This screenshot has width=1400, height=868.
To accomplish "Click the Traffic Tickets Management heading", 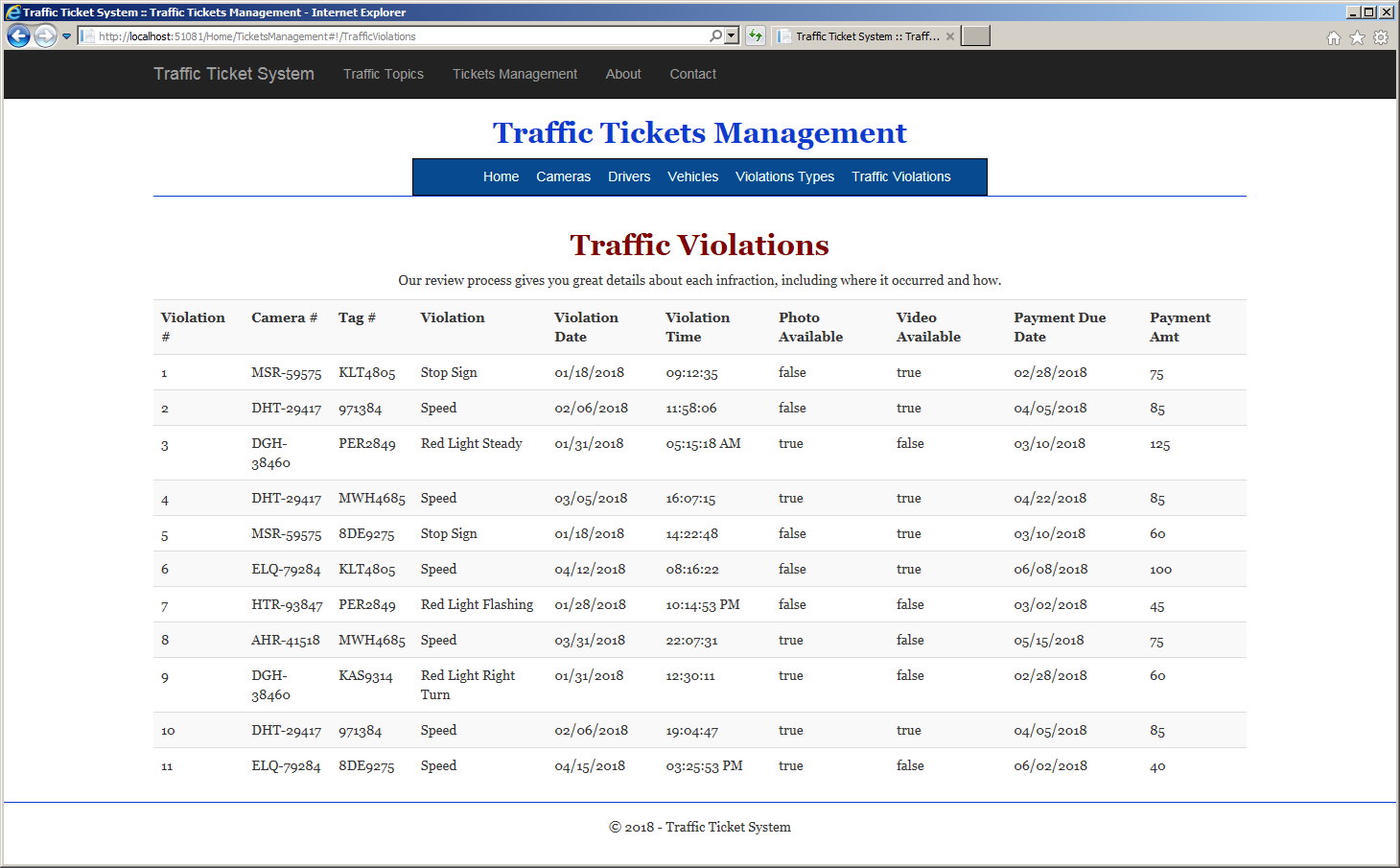I will [x=700, y=133].
